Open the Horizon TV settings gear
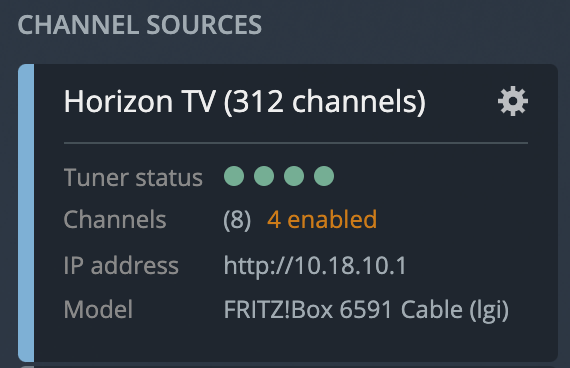The image size is (570, 368). 513,101
